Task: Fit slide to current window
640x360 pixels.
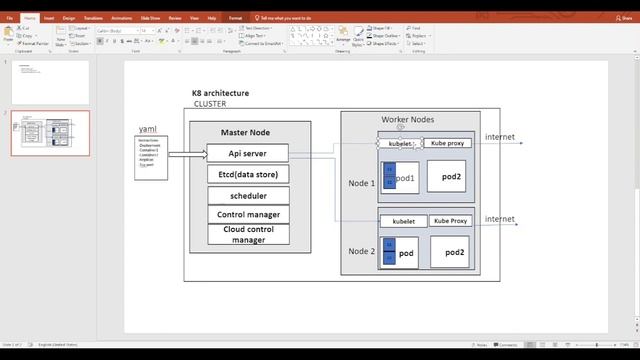Action: pyautogui.click(x=636, y=345)
